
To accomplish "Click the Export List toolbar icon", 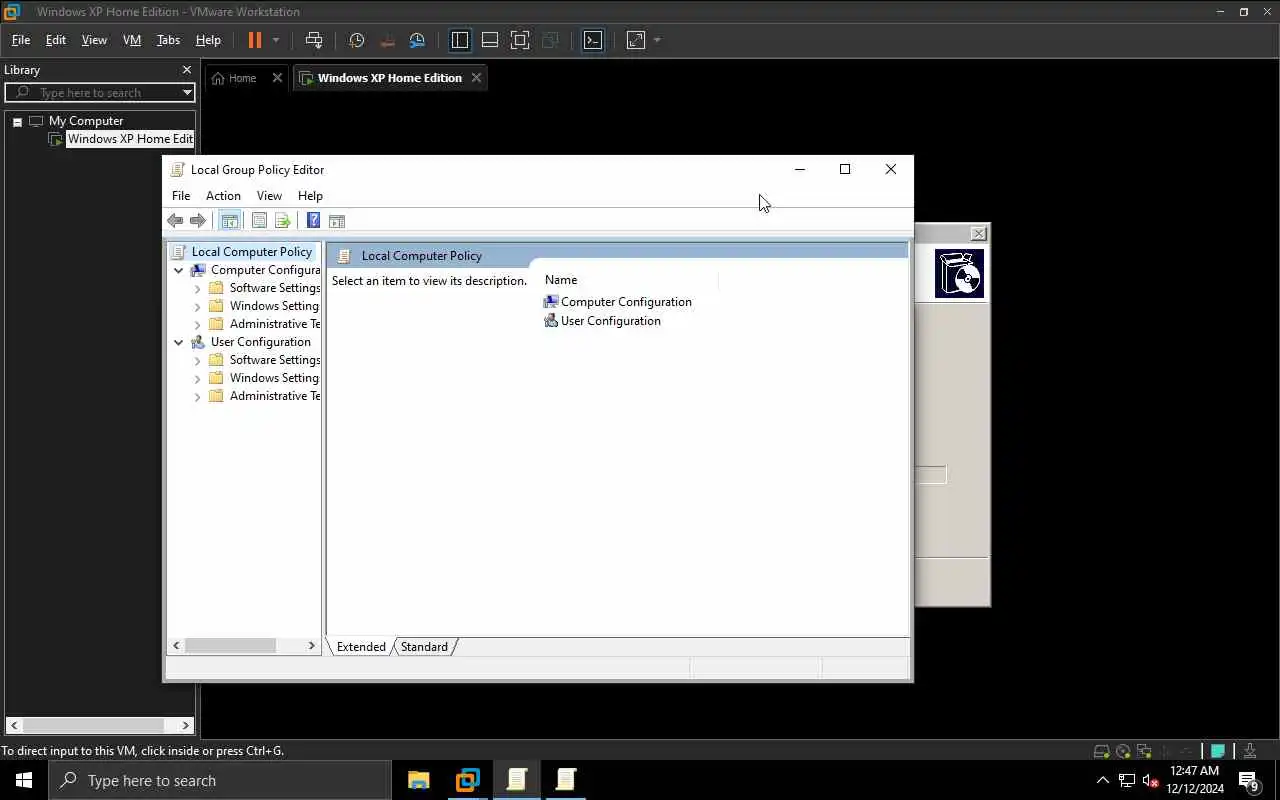I will coord(282,221).
